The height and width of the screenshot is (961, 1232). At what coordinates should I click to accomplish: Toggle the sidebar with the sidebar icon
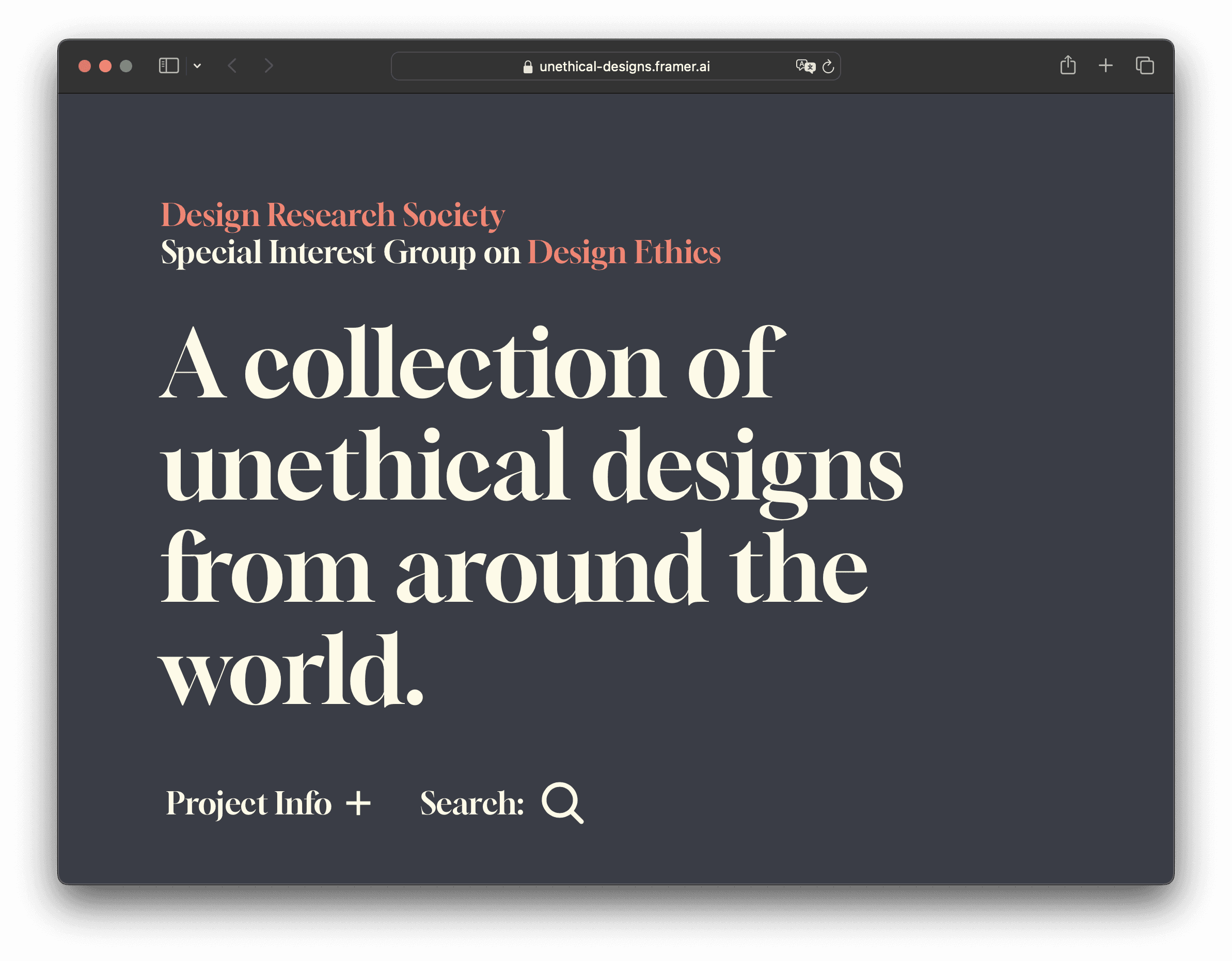click(x=168, y=66)
